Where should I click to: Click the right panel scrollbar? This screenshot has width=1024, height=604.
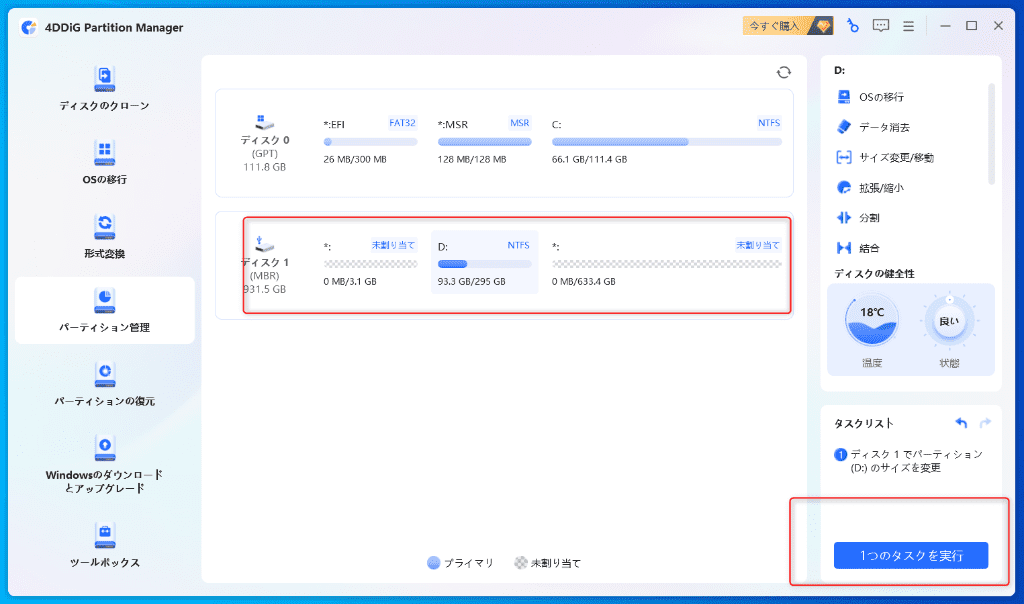pos(991,134)
